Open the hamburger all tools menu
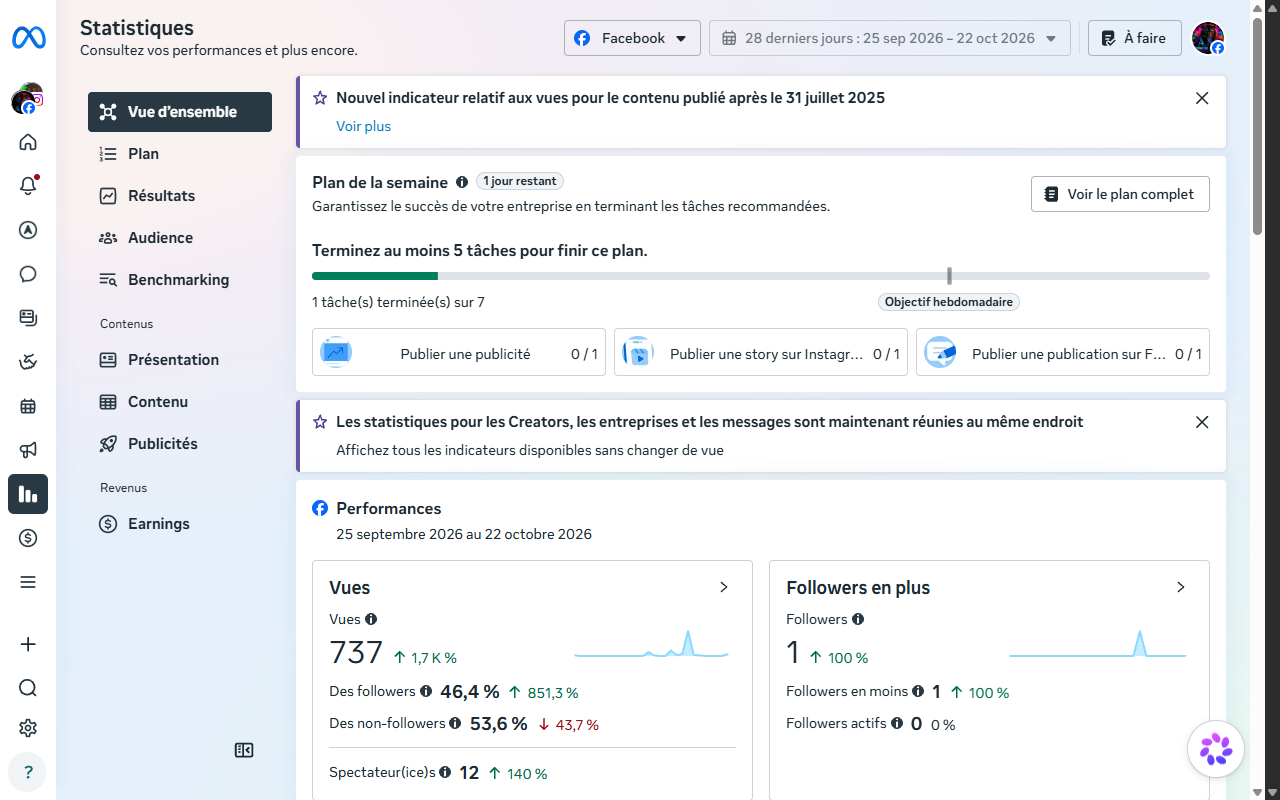The height and width of the screenshot is (800, 1280). (28, 582)
